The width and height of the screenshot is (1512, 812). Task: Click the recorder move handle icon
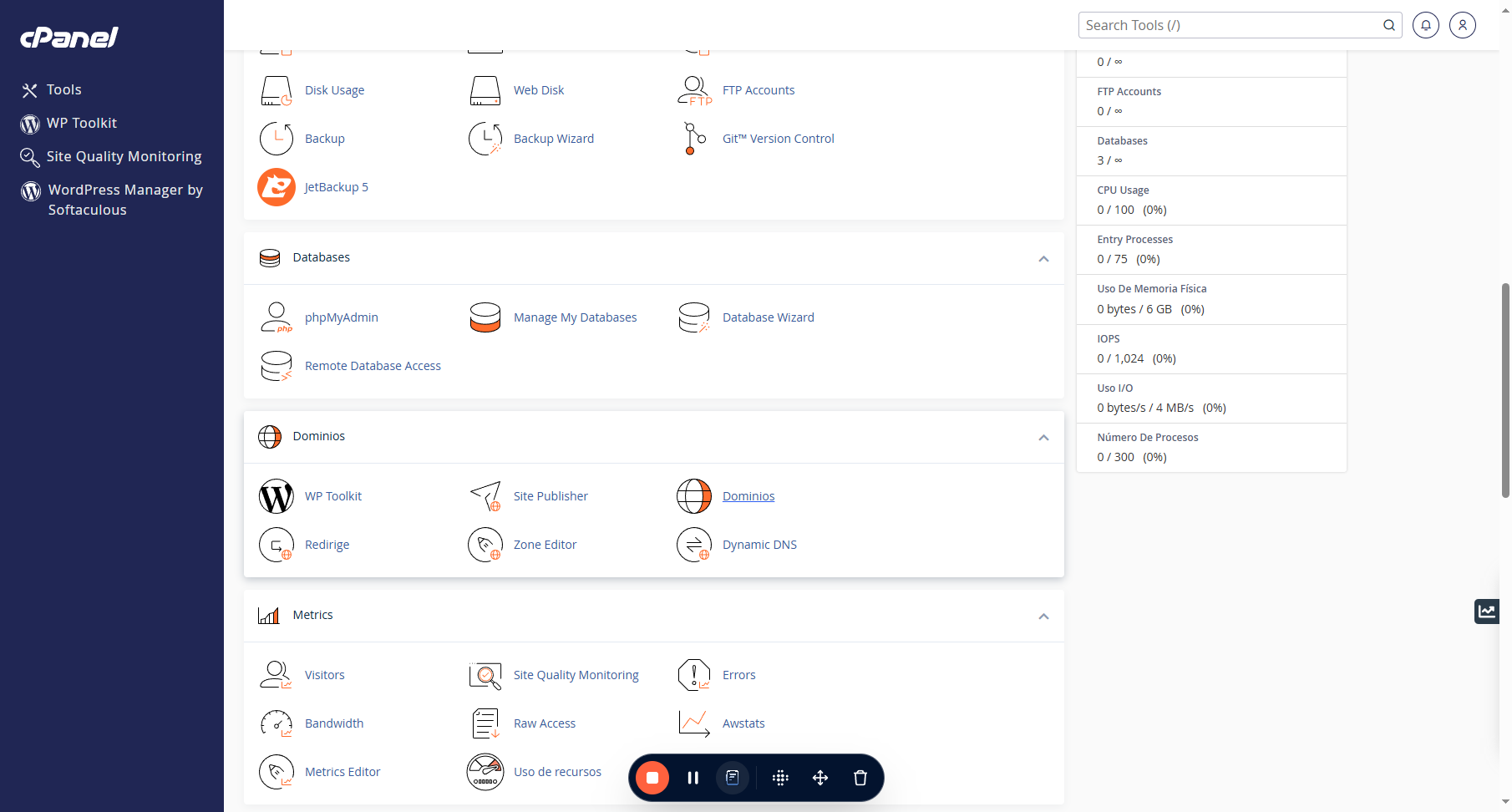click(820, 778)
